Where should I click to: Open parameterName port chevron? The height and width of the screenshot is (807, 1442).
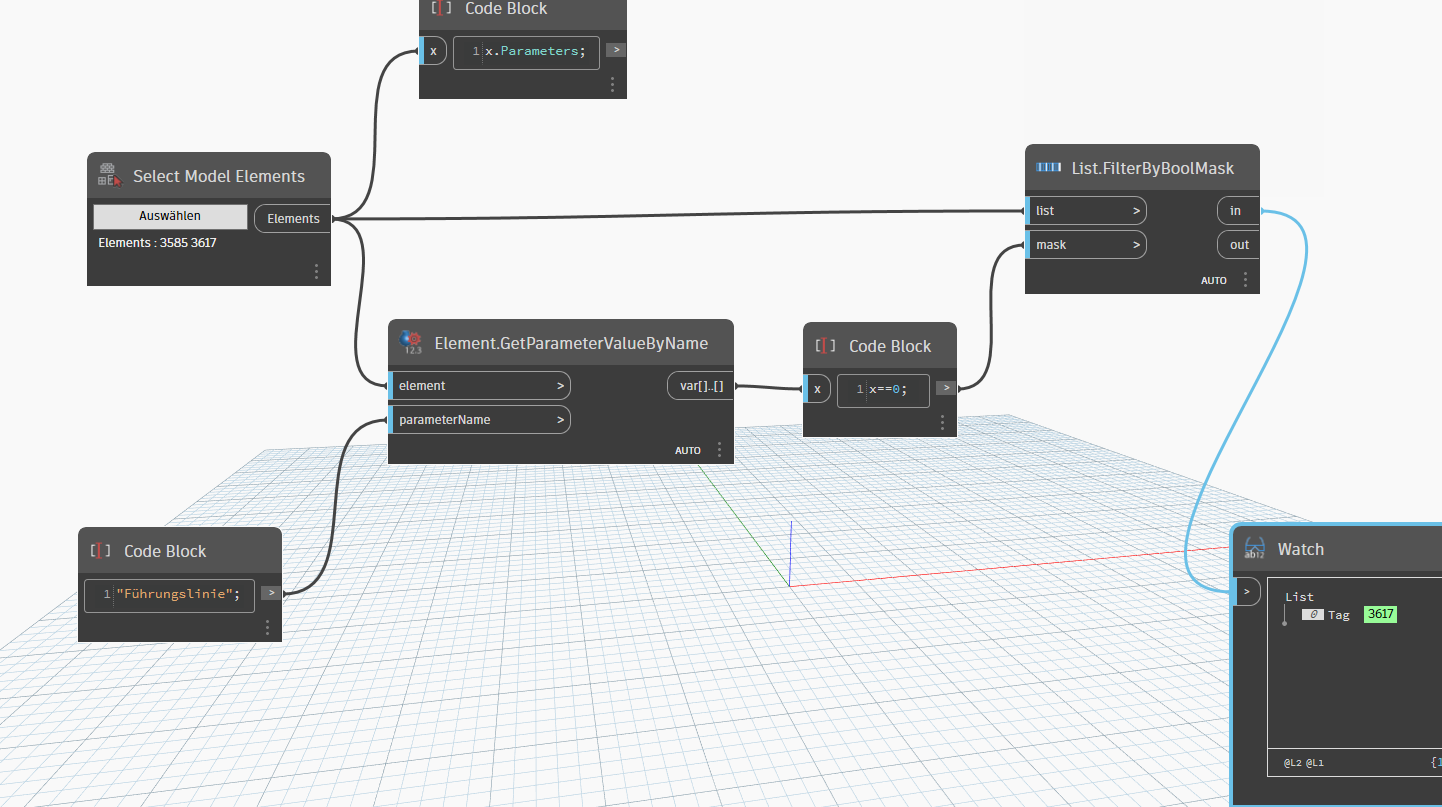click(560, 420)
